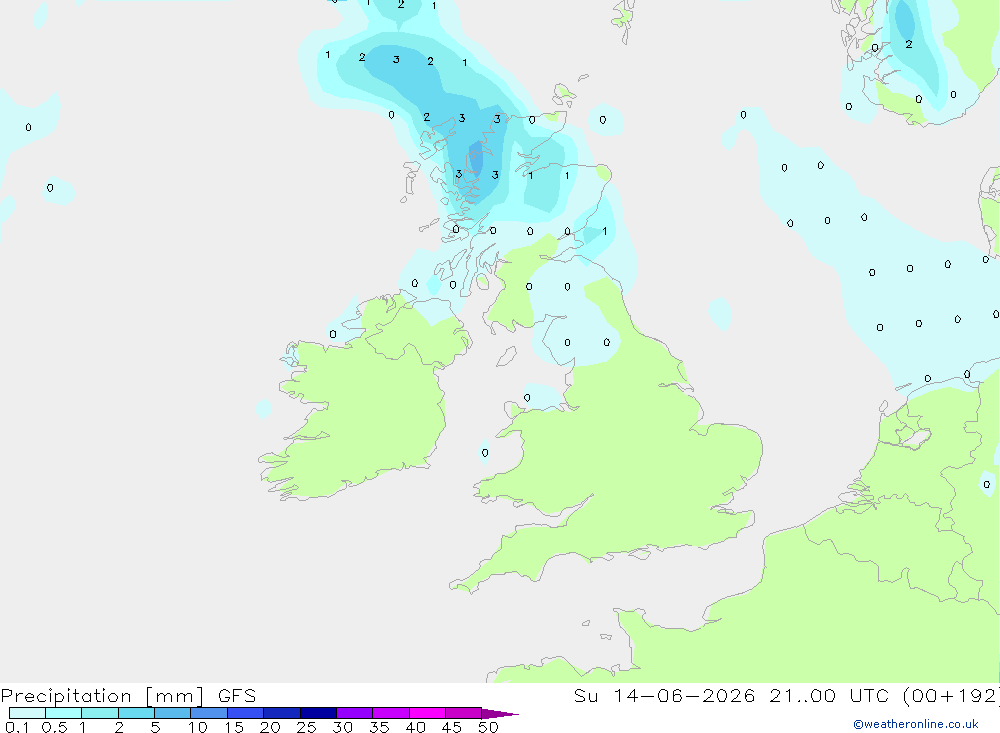Click the '35' legend scale label
The height and width of the screenshot is (733, 1000).
click(379, 727)
